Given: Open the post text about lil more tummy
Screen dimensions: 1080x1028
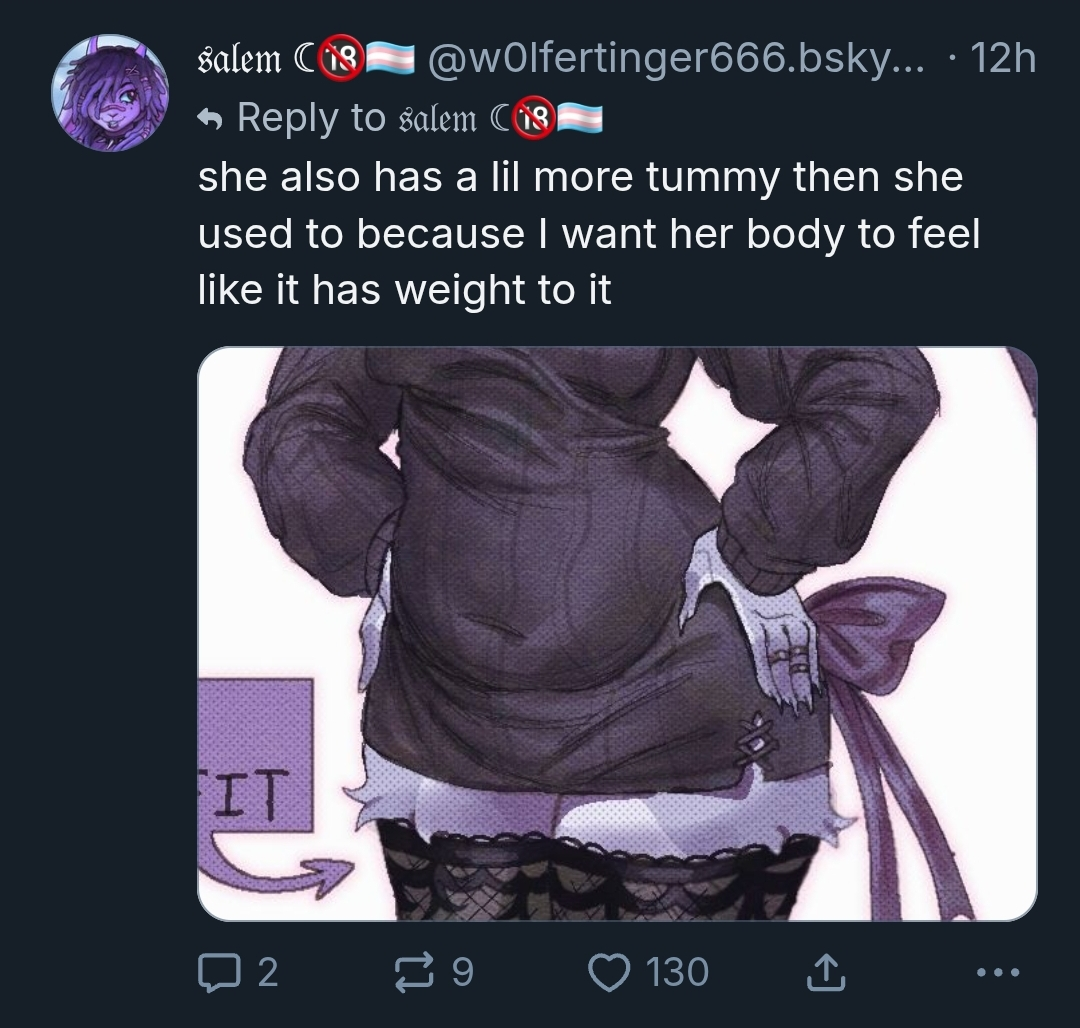Looking at the screenshot, I should click(x=588, y=233).
